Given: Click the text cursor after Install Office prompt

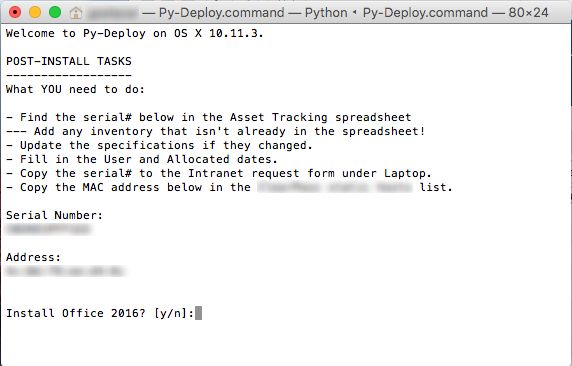Looking at the screenshot, I should (198, 313).
